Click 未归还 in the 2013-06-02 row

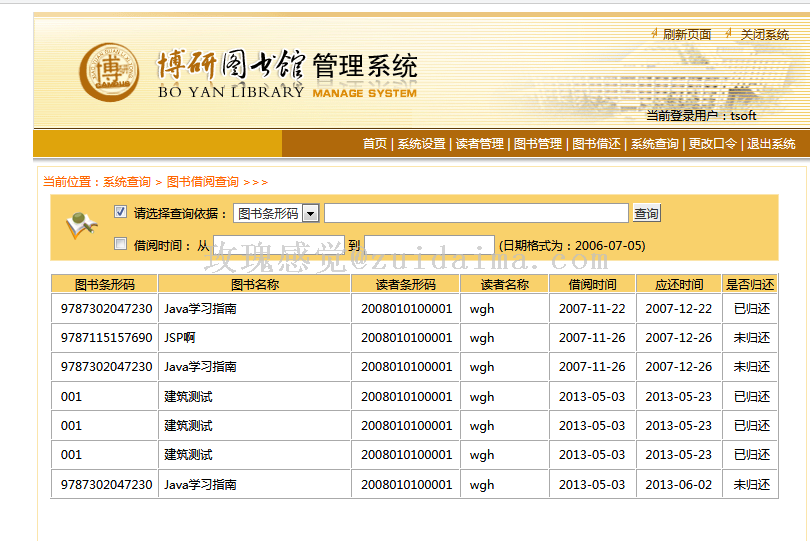[752, 485]
